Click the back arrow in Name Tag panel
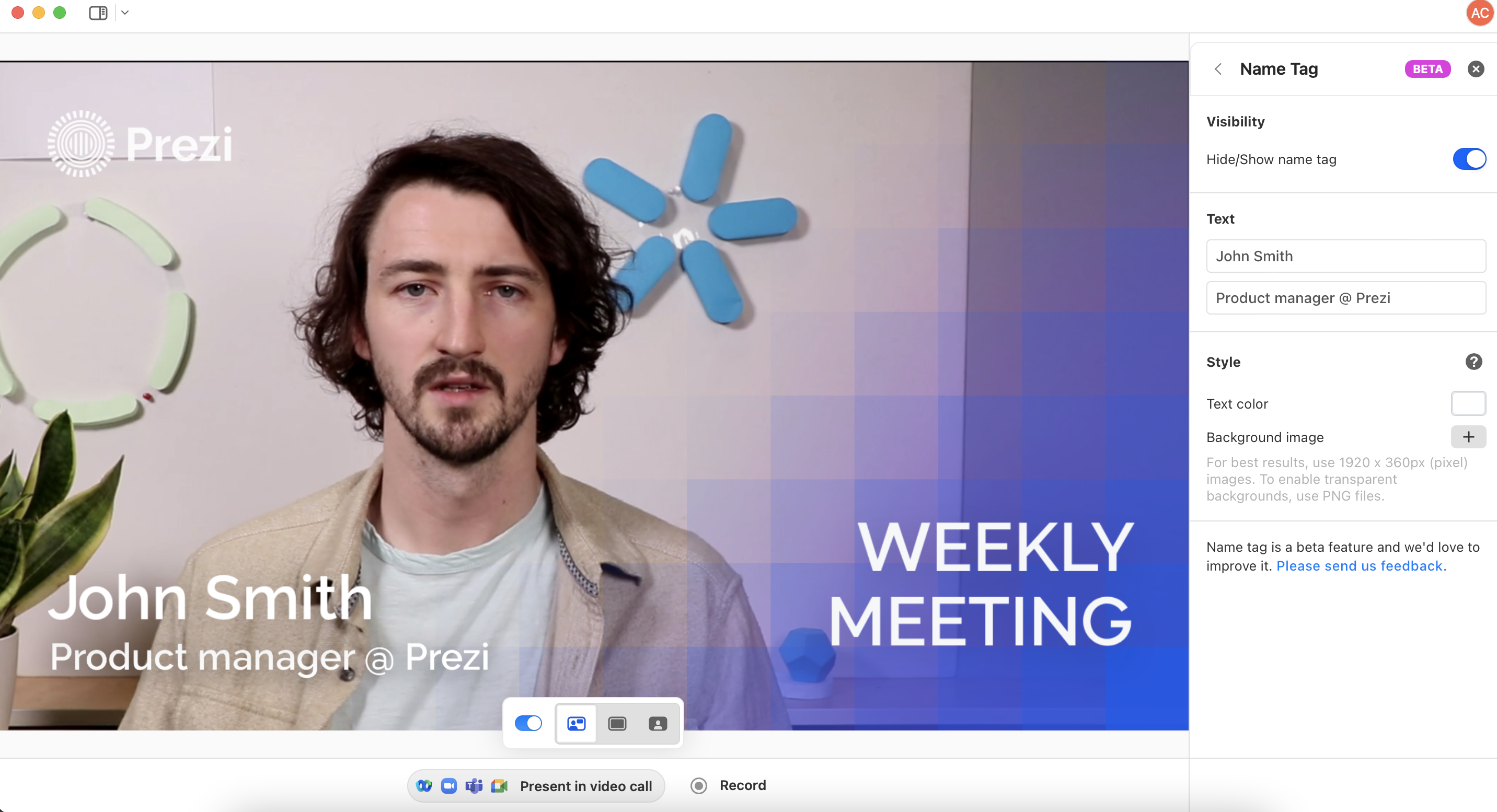 pyautogui.click(x=1218, y=68)
